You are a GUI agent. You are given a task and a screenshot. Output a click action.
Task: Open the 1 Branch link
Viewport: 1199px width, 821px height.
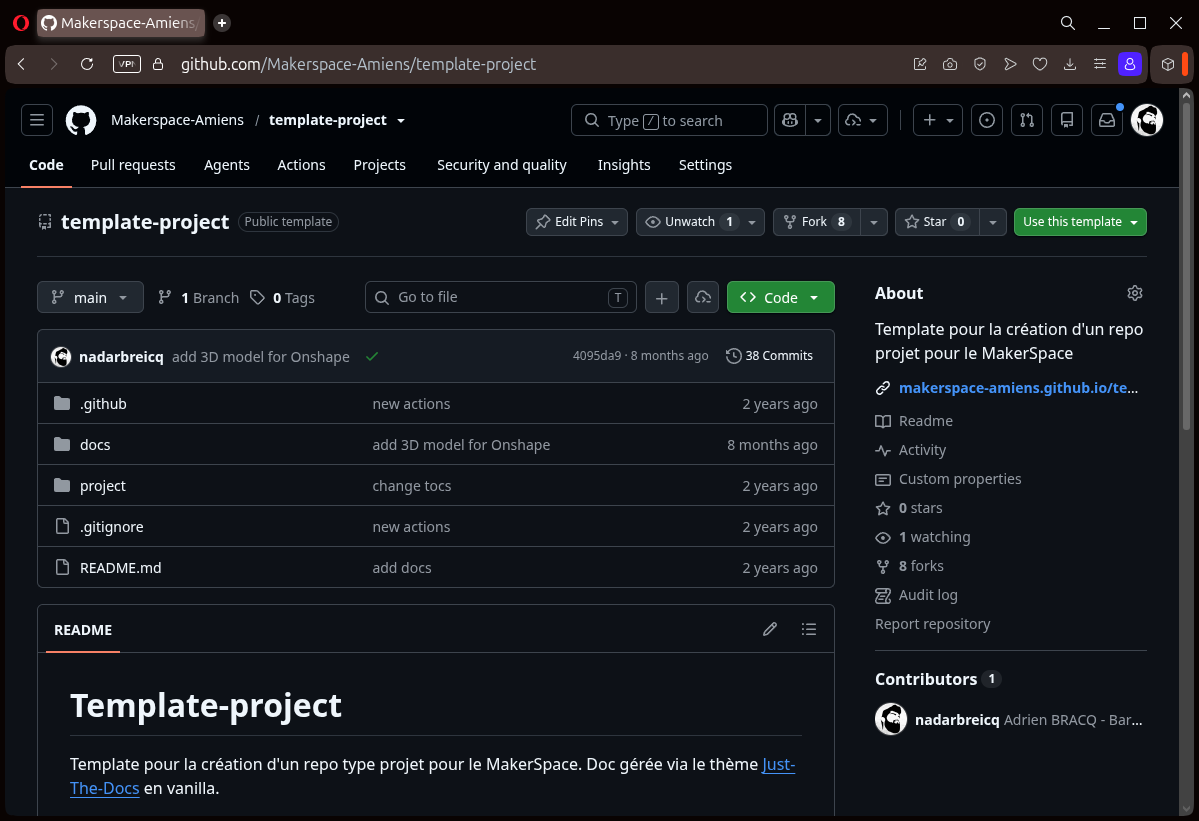click(199, 297)
